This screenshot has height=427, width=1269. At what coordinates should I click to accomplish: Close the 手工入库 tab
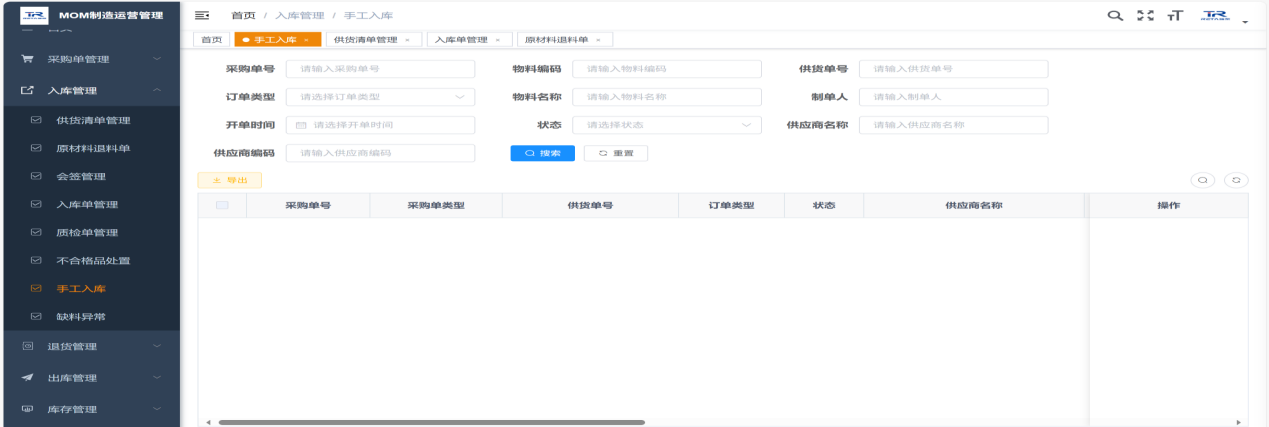pos(306,40)
